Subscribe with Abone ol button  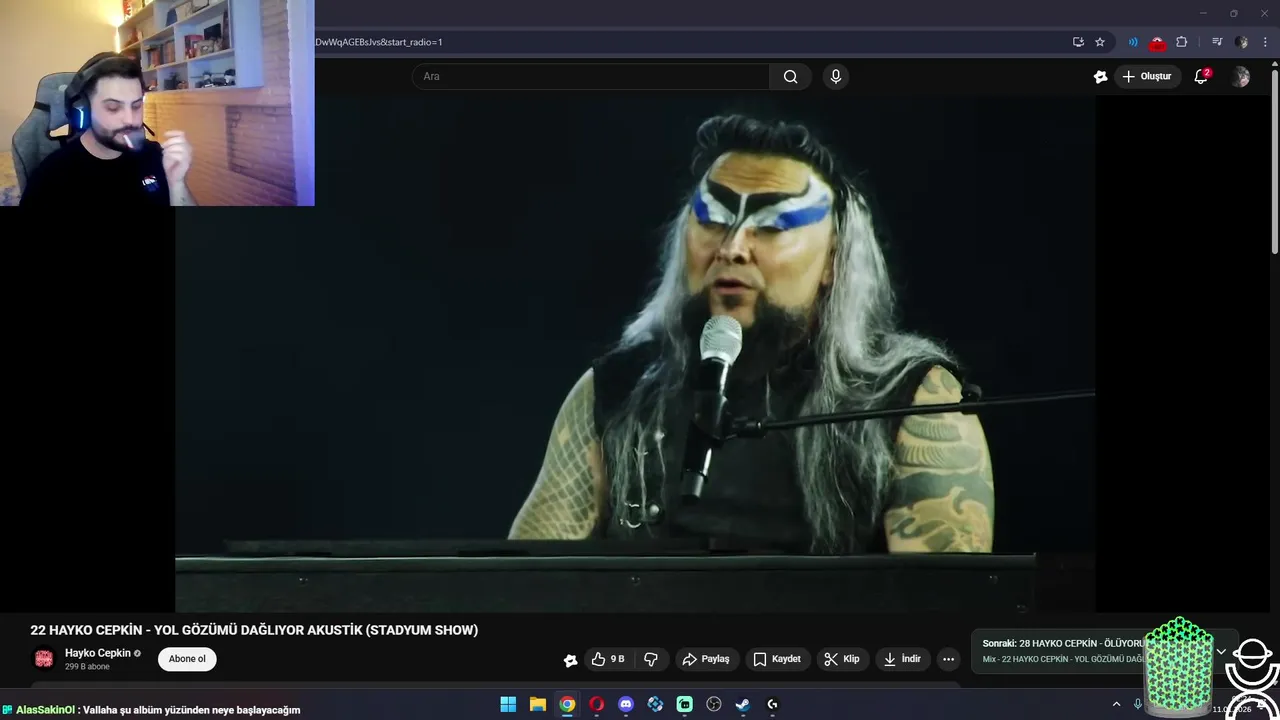coord(187,659)
